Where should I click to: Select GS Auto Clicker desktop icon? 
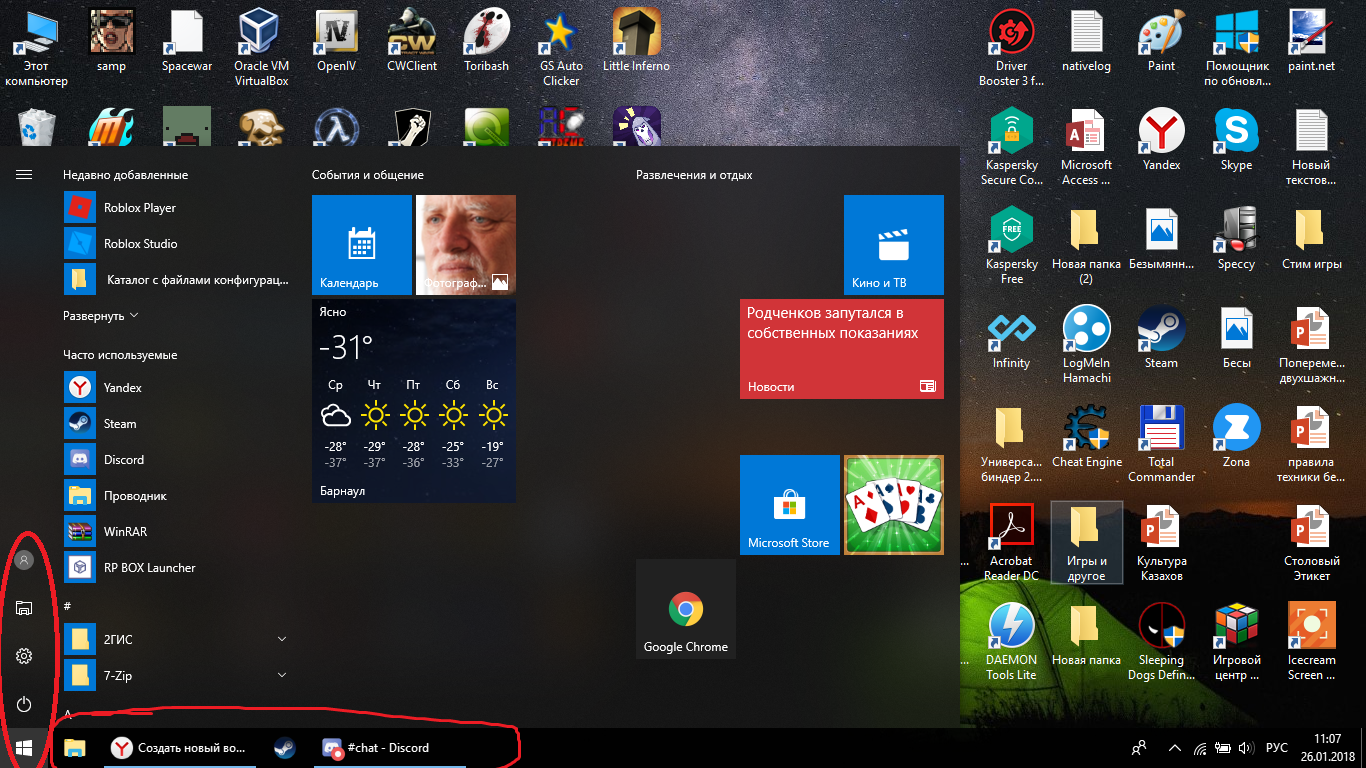tap(561, 48)
